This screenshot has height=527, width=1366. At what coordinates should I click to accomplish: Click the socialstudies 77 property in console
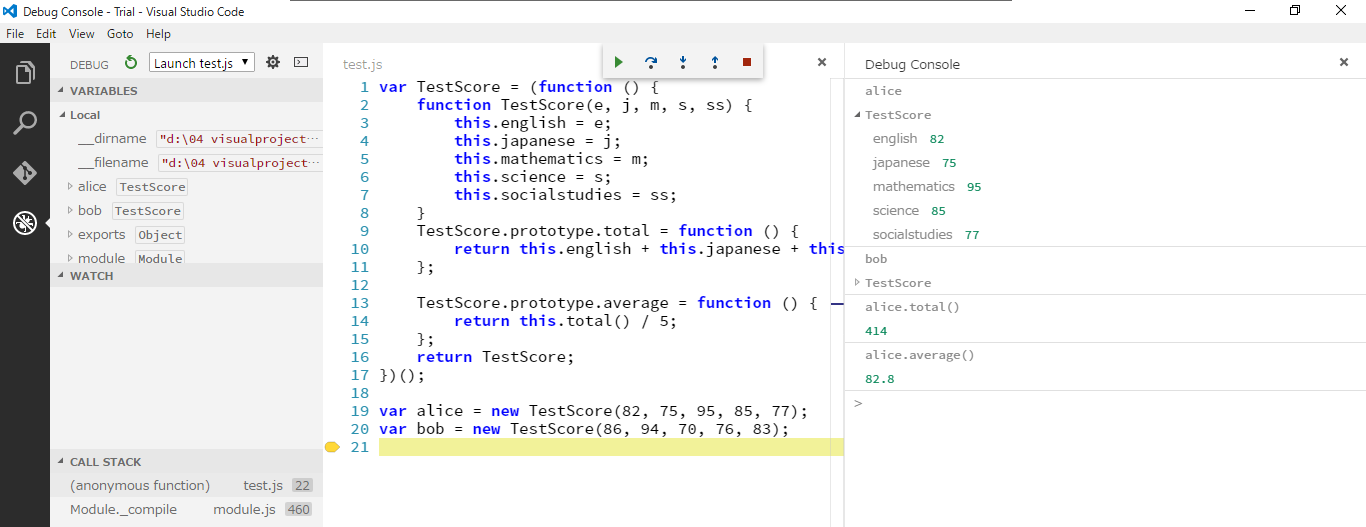(x=926, y=235)
